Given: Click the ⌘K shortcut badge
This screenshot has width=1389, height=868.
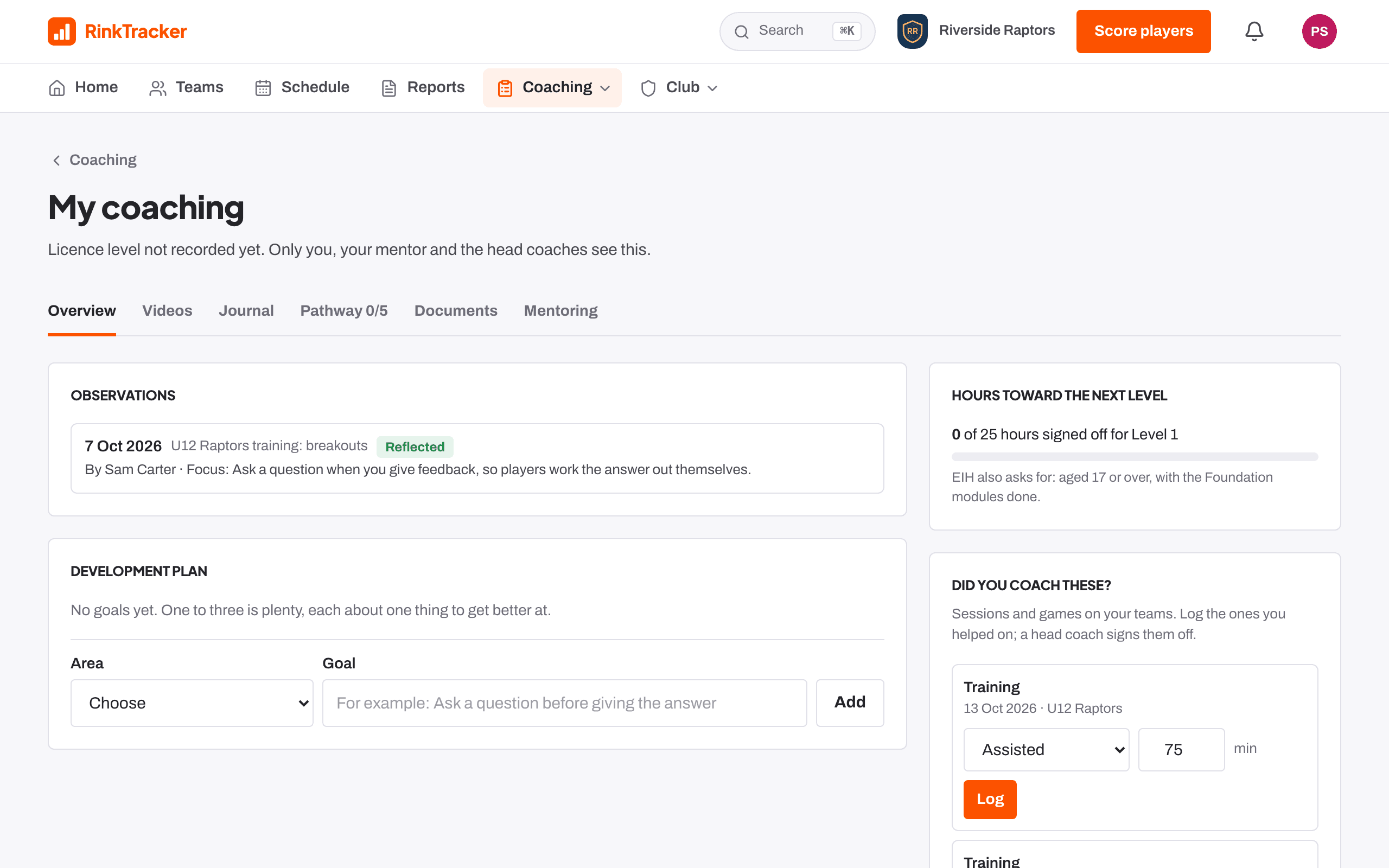Looking at the screenshot, I should (x=846, y=31).
